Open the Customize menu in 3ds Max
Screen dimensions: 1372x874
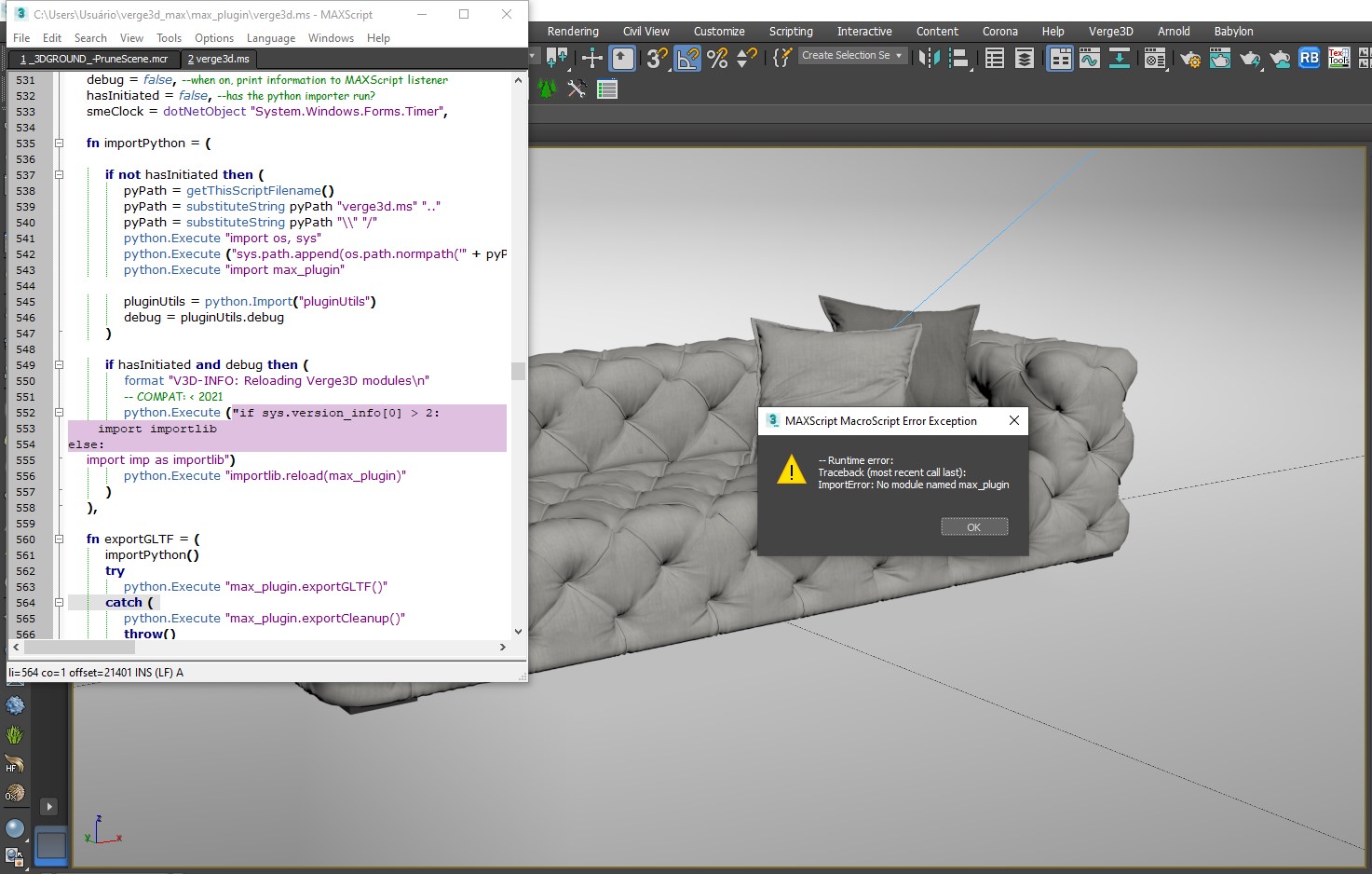719,31
